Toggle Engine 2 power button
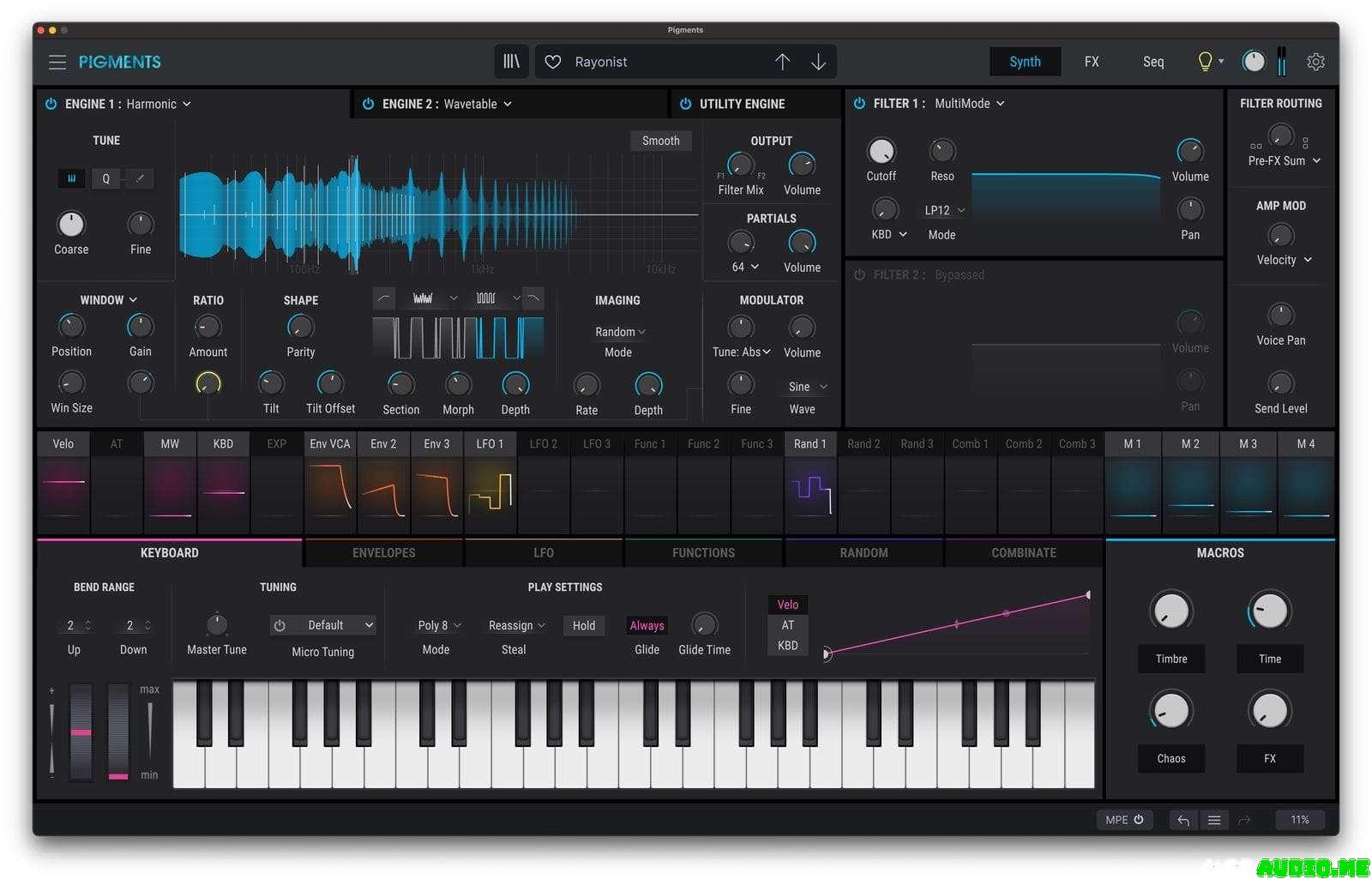This screenshot has width=1372, height=879. click(x=368, y=104)
